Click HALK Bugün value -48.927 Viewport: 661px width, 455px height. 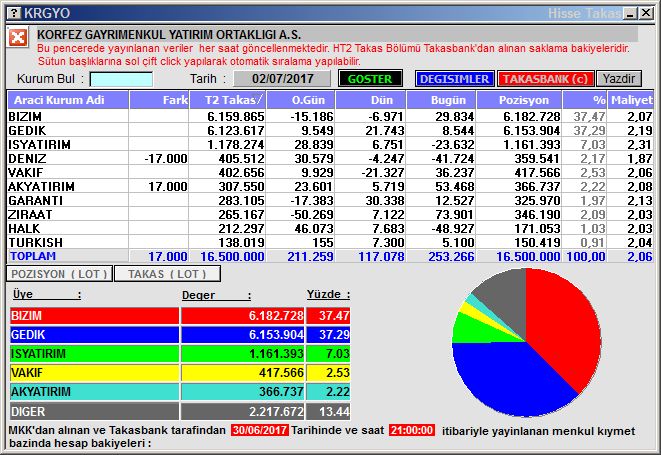(453, 228)
